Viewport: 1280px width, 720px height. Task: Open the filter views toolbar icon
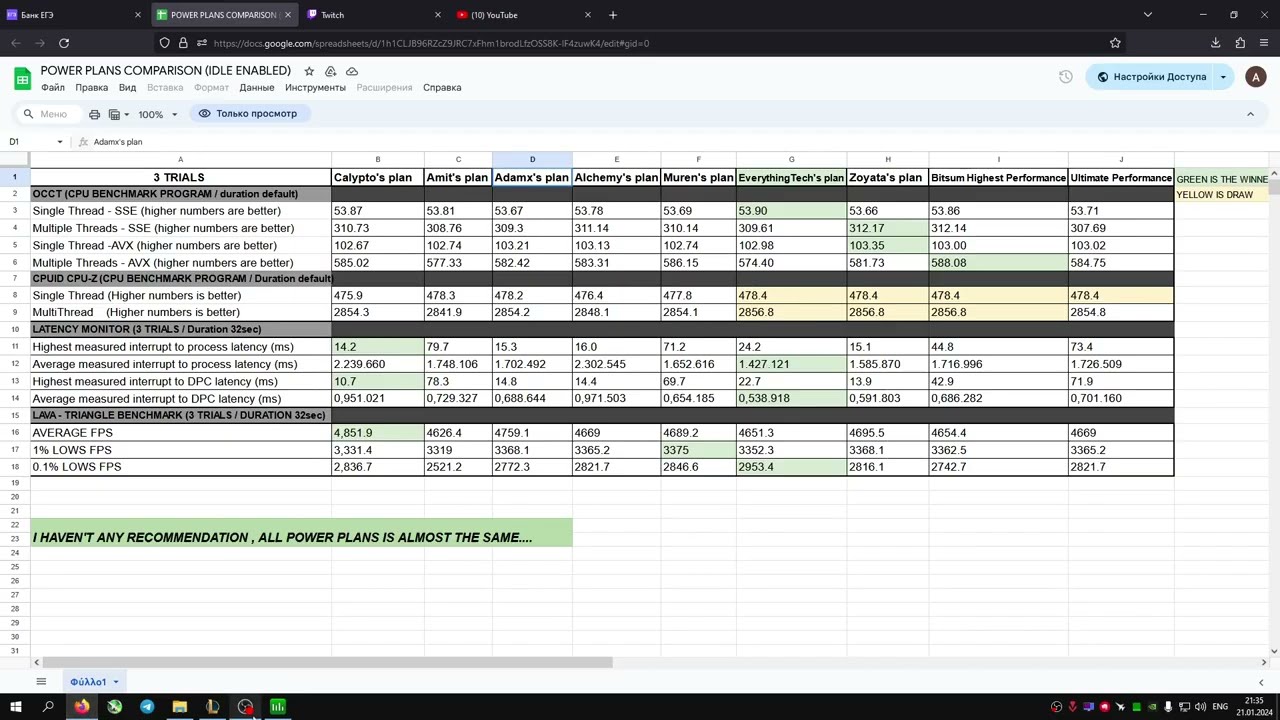pos(117,114)
